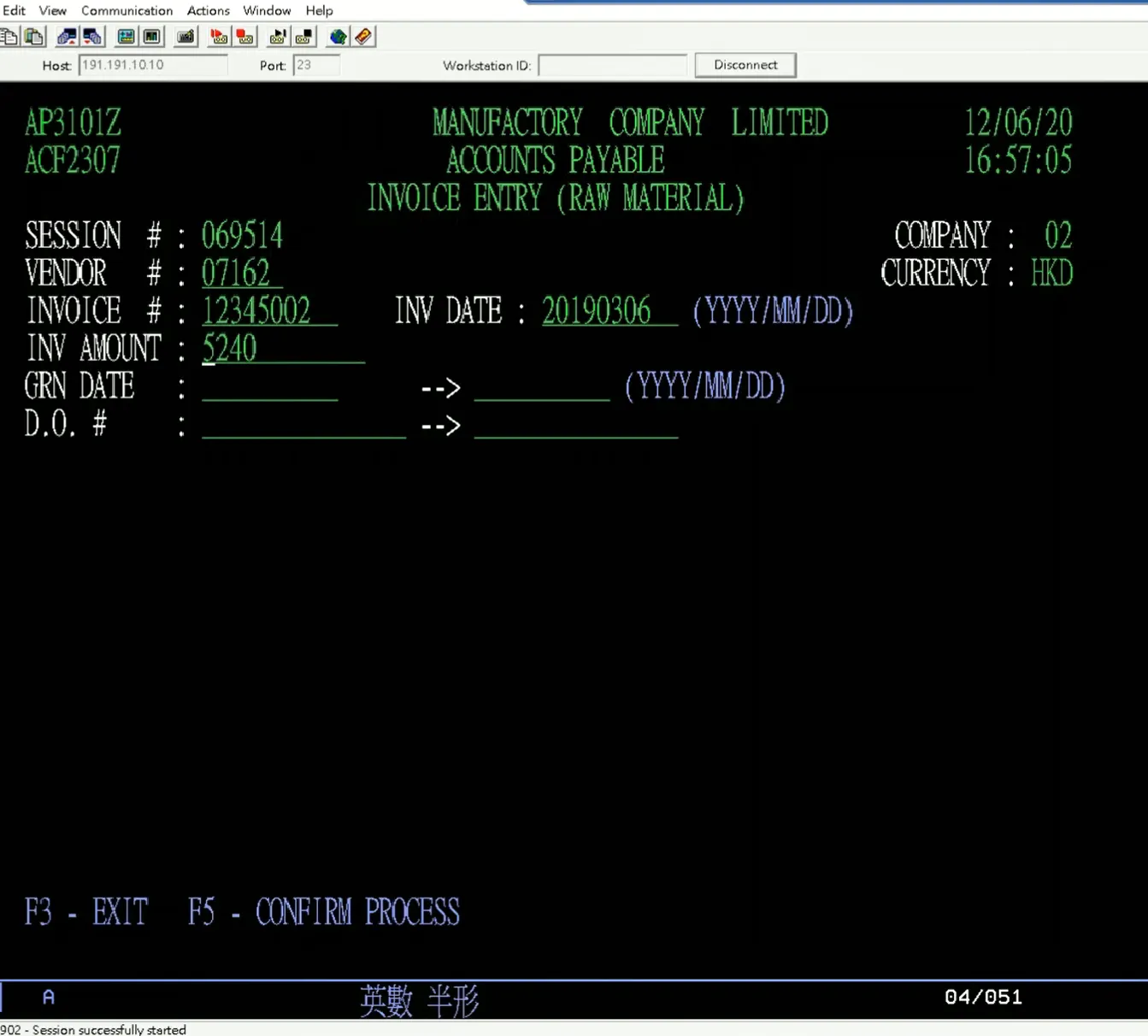1148x1036 pixels.
Task: Click the VENDOR # field 07162
Action: tap(242, 274)
